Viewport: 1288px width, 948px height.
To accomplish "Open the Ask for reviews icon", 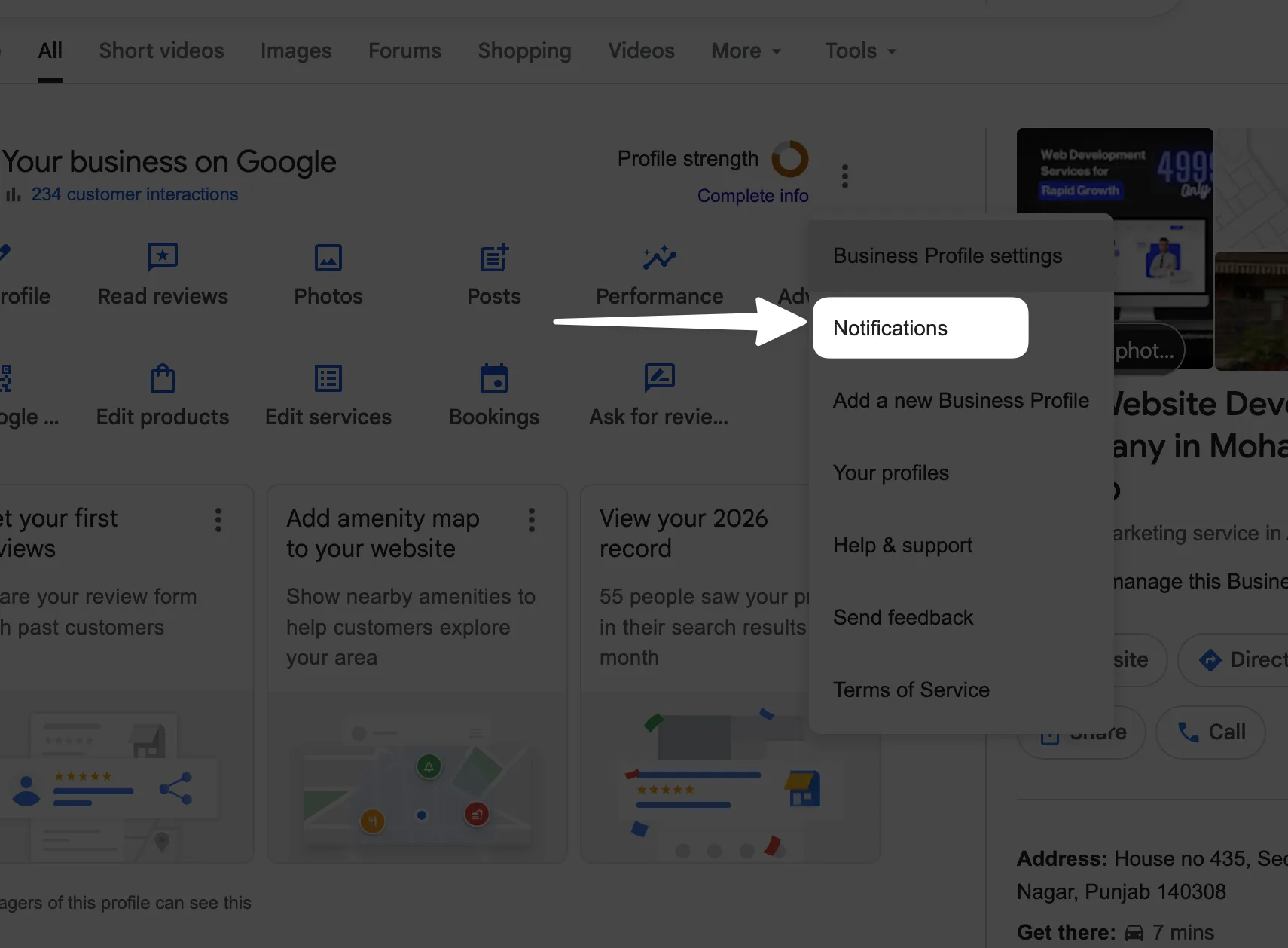I will point(659,377).
